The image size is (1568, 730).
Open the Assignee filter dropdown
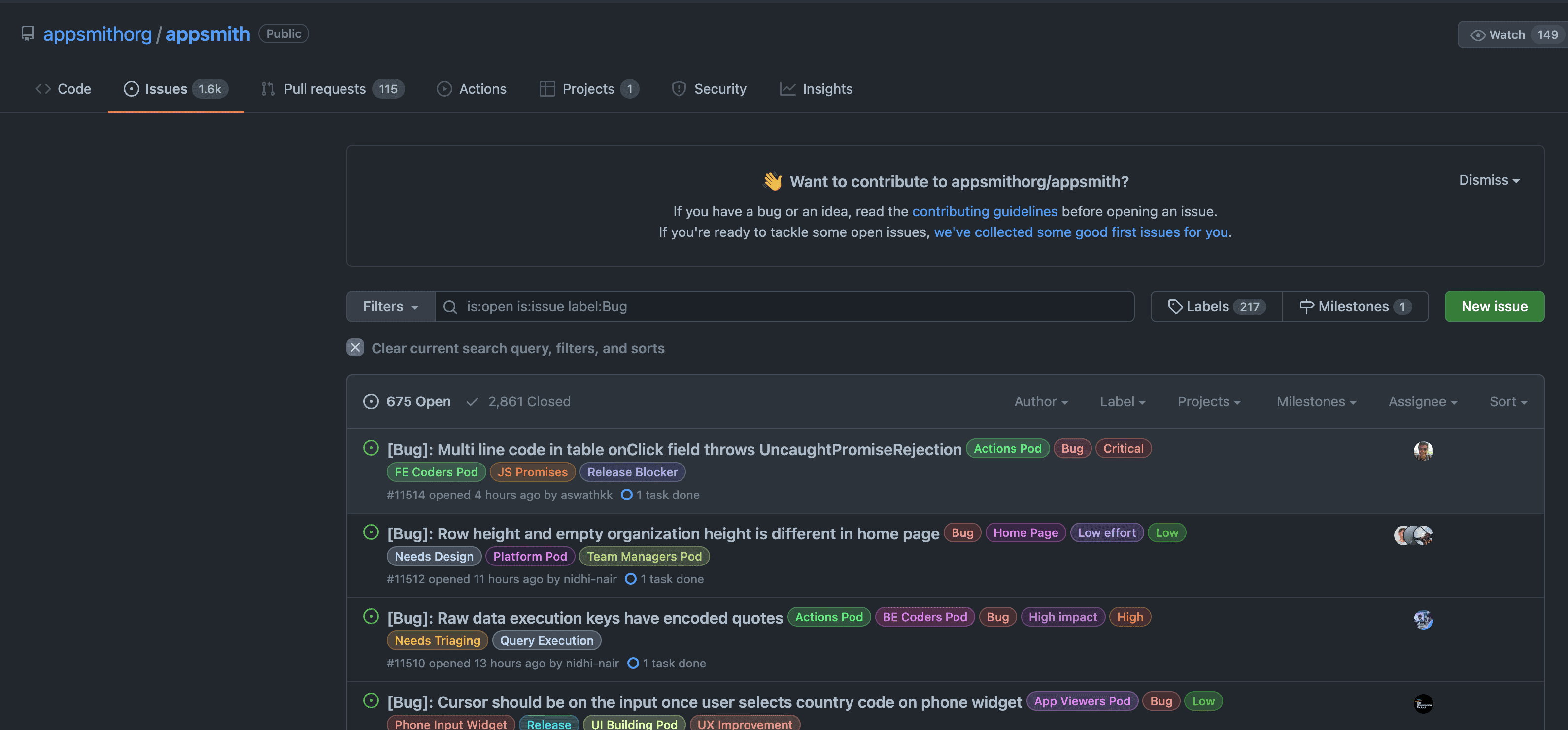point(1423,401)
